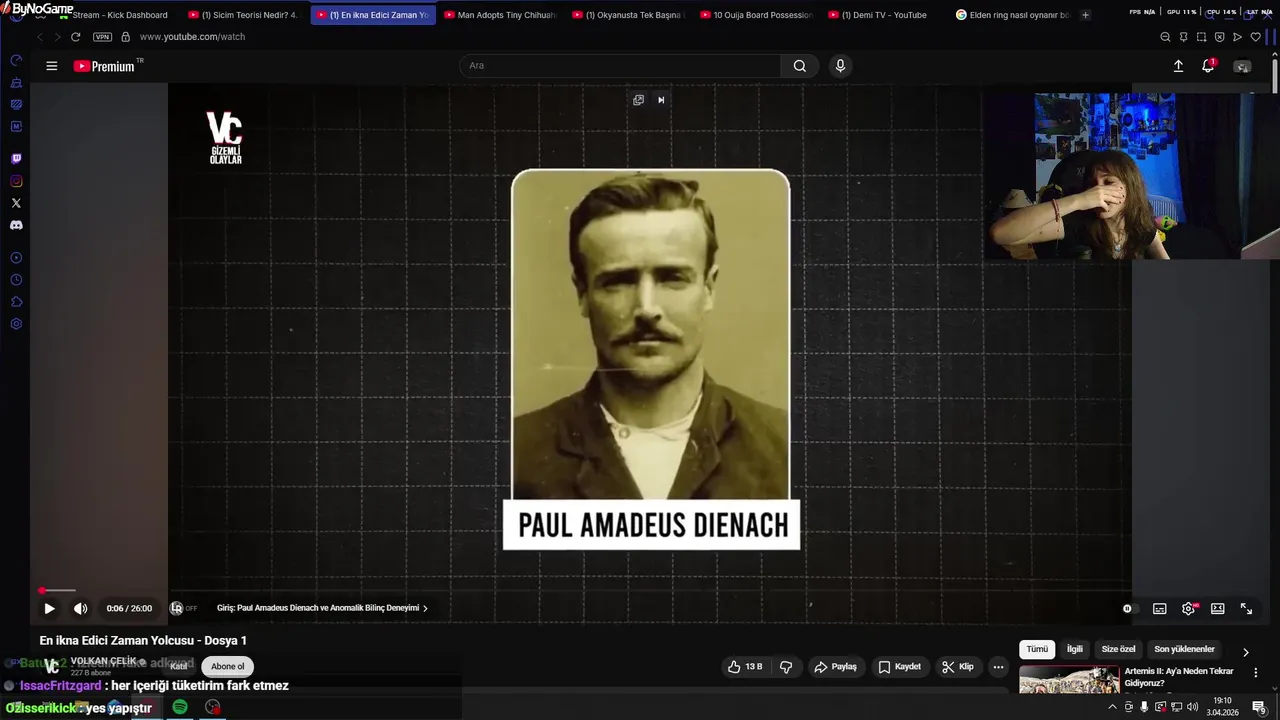The height and width of the screenshot is (720, 1280).
Task: Open Artemis II suggested video thumbnail
Action: pyautogui.click(x=1069, y=680)
